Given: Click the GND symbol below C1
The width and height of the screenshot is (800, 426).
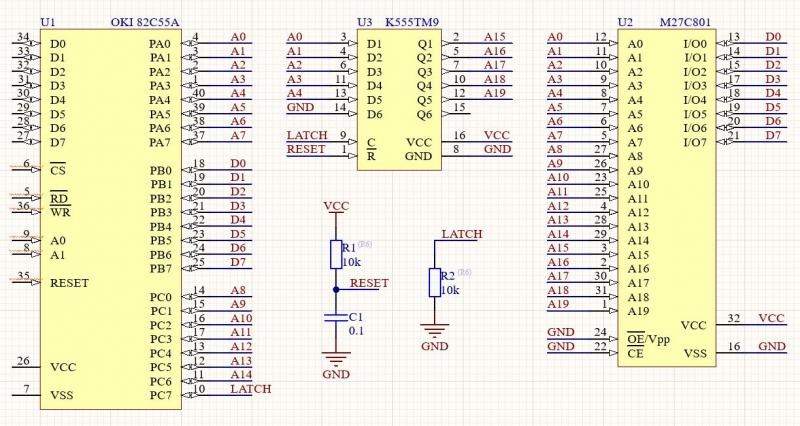Looking at the screenshot, I should [x=336, y=359].
